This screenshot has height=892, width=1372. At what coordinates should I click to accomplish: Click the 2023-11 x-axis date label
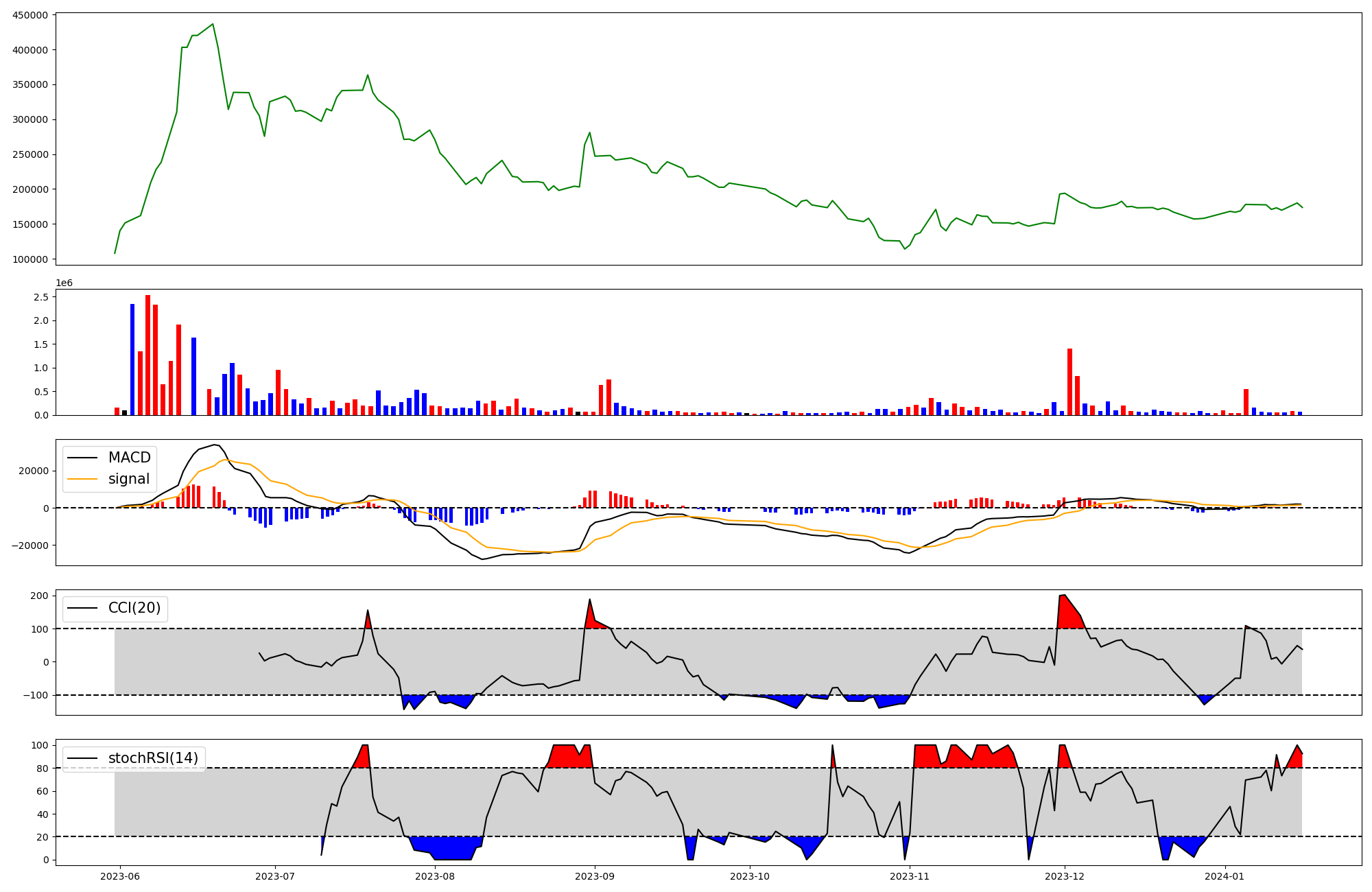pos(910,876)
